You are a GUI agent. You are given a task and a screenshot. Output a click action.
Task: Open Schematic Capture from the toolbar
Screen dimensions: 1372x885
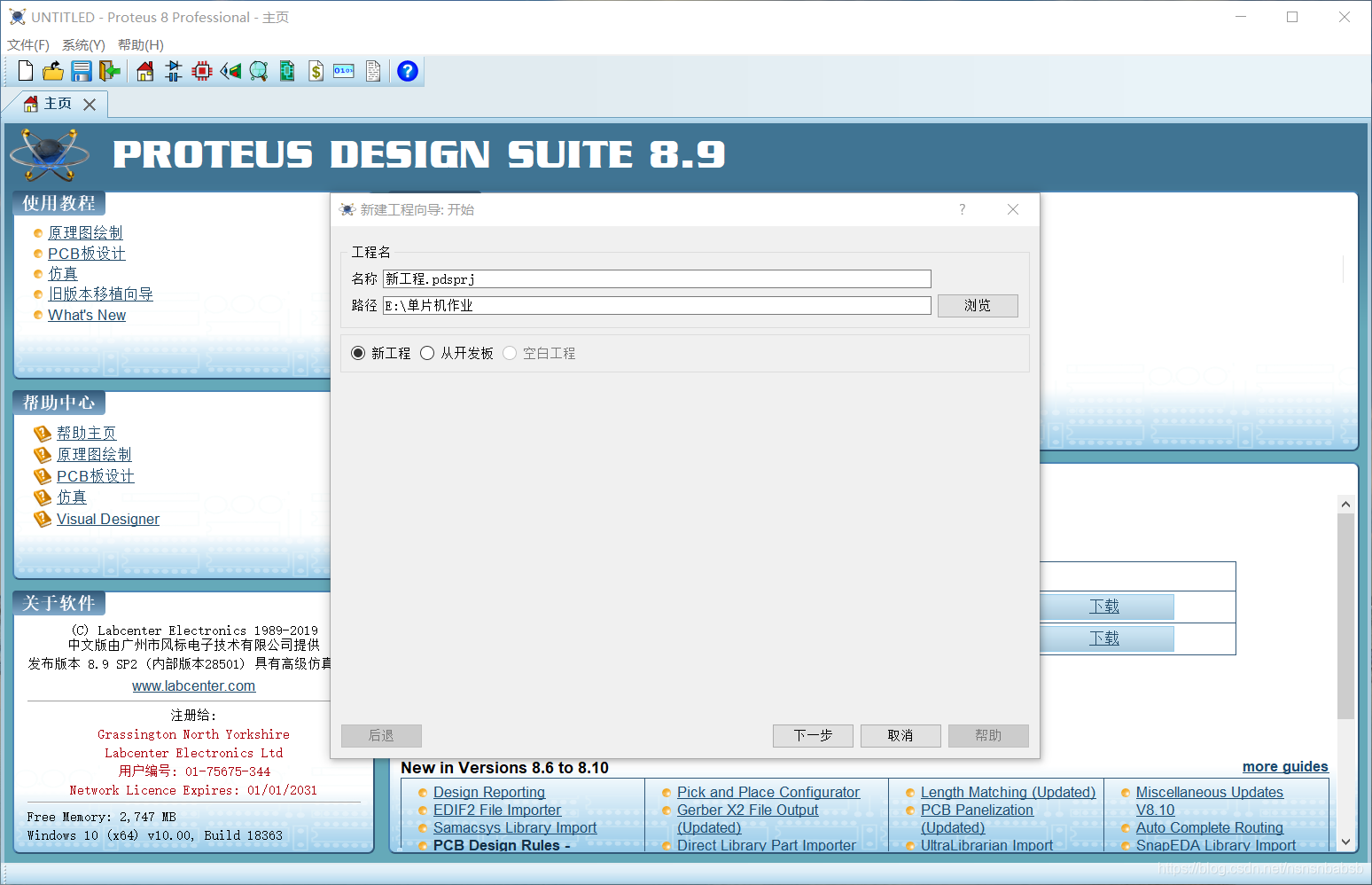pos(174,71)
